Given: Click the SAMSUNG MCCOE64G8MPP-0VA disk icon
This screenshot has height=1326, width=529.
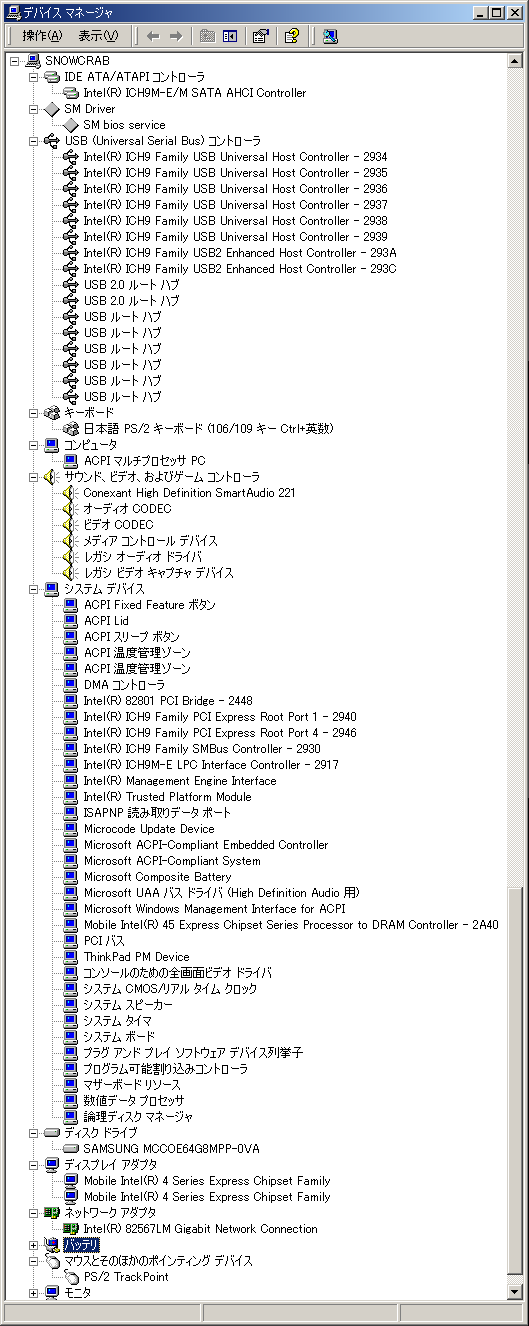Looking at the screenshot, I should pyautogui.click(x=71, y=1149).
